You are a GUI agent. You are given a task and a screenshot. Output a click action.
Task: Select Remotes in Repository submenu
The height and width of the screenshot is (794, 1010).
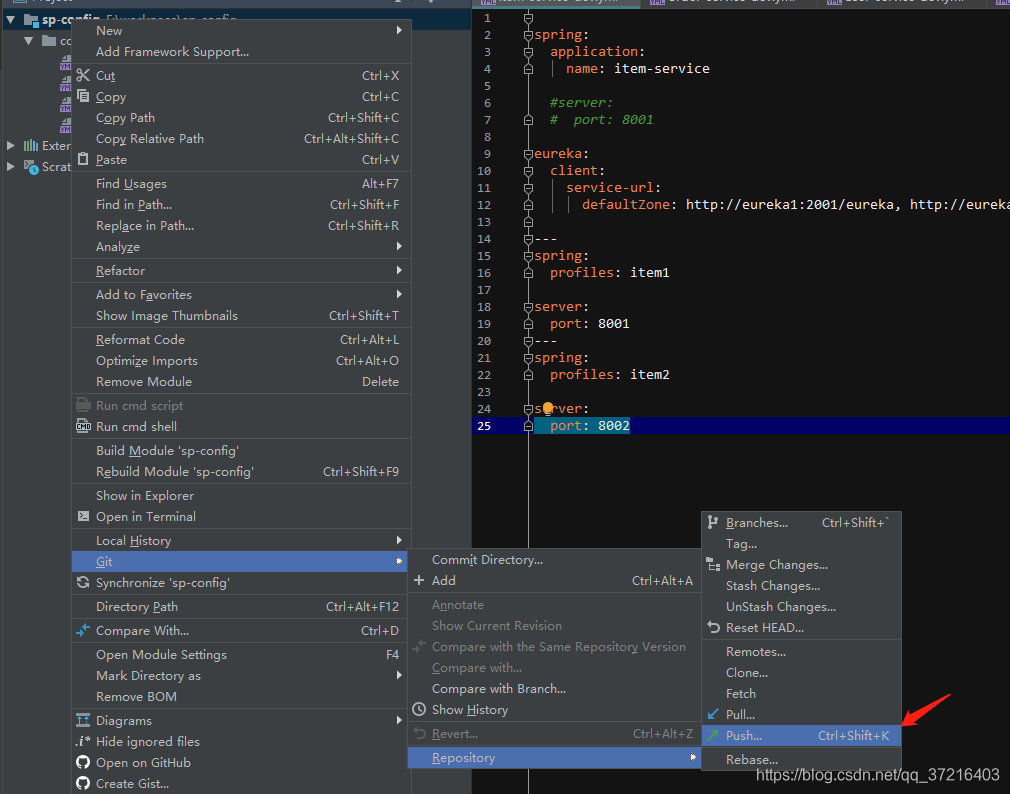(x=801, y=652)
